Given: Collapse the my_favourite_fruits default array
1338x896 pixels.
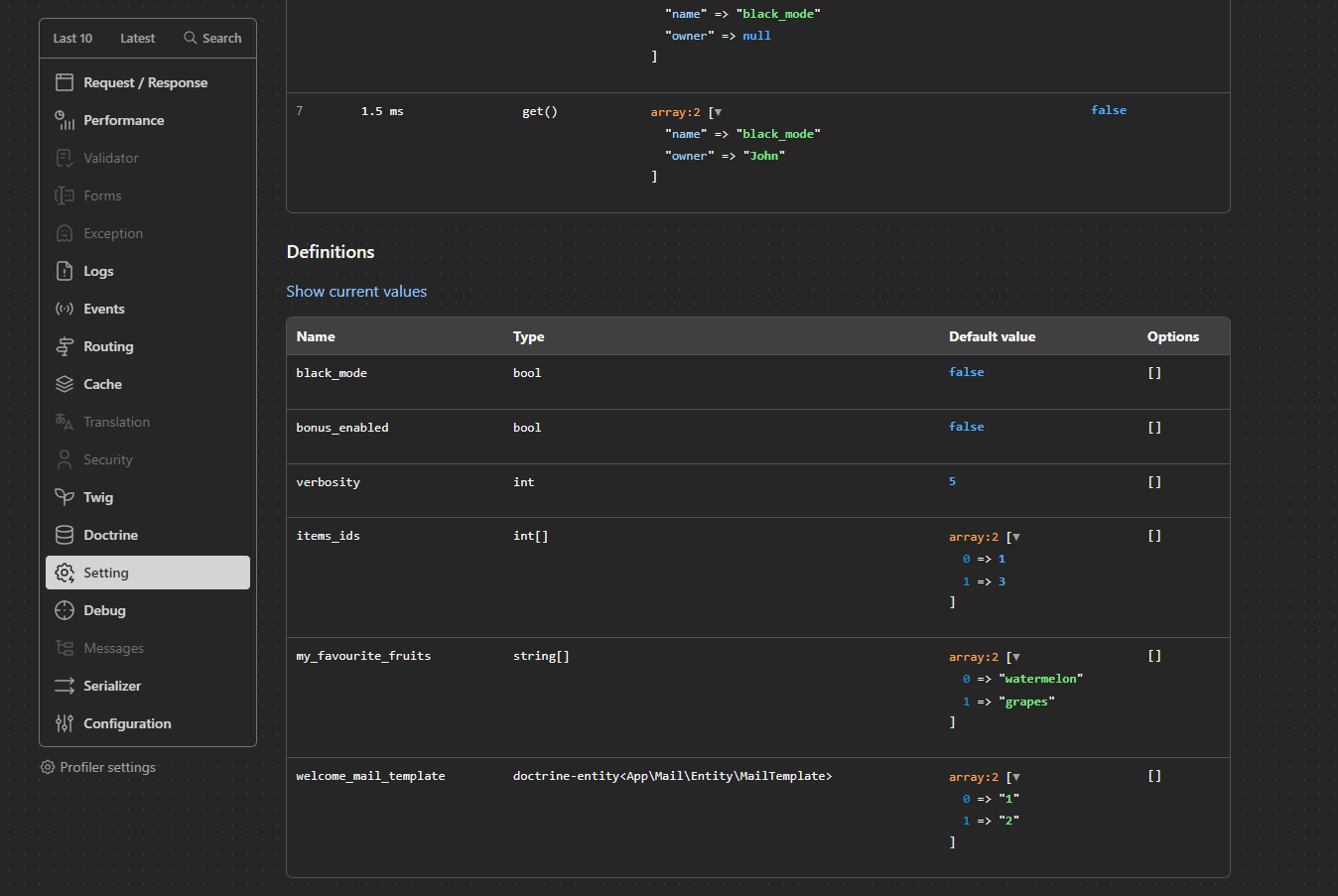Looking at the screenshot, I should coord(1015,657).
